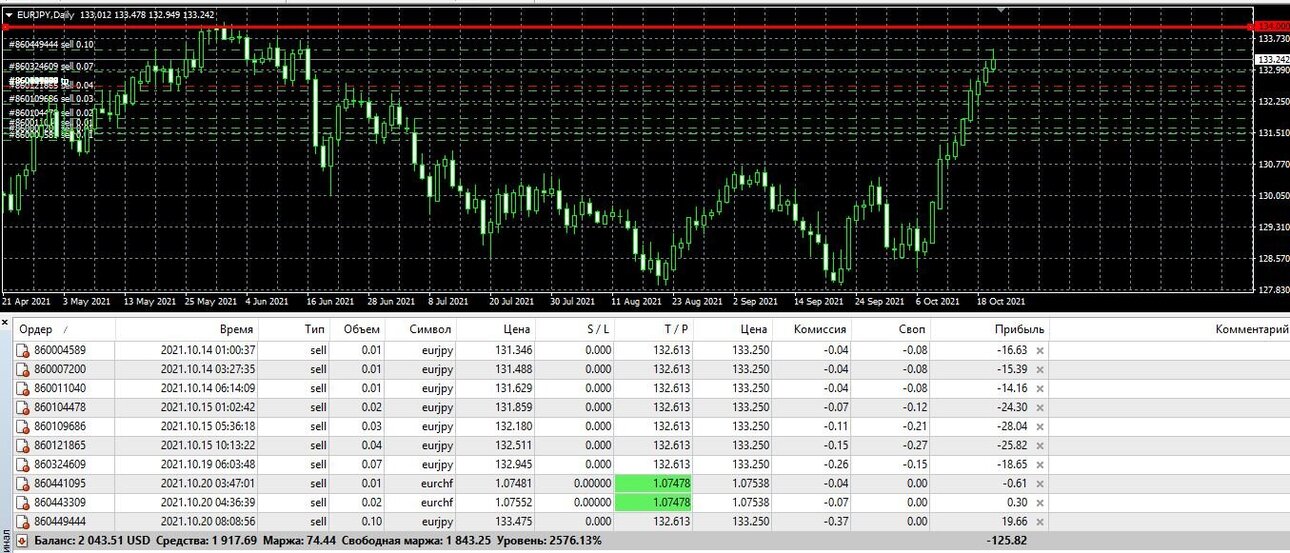Select the highlighted T/P 1.07478 for order 860441095
Viewport: 1290px width, 553px height.
(x=653, y=484)
